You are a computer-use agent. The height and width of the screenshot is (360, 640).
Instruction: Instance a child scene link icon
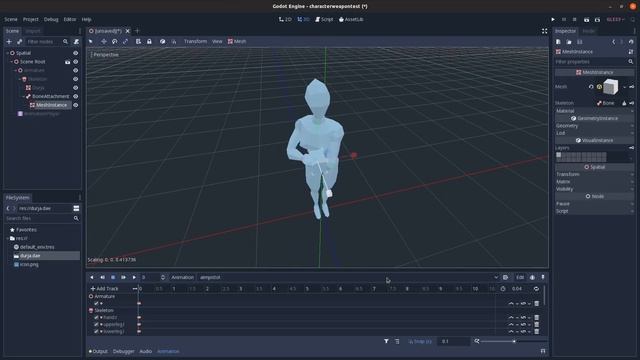[x=19, y=42]
